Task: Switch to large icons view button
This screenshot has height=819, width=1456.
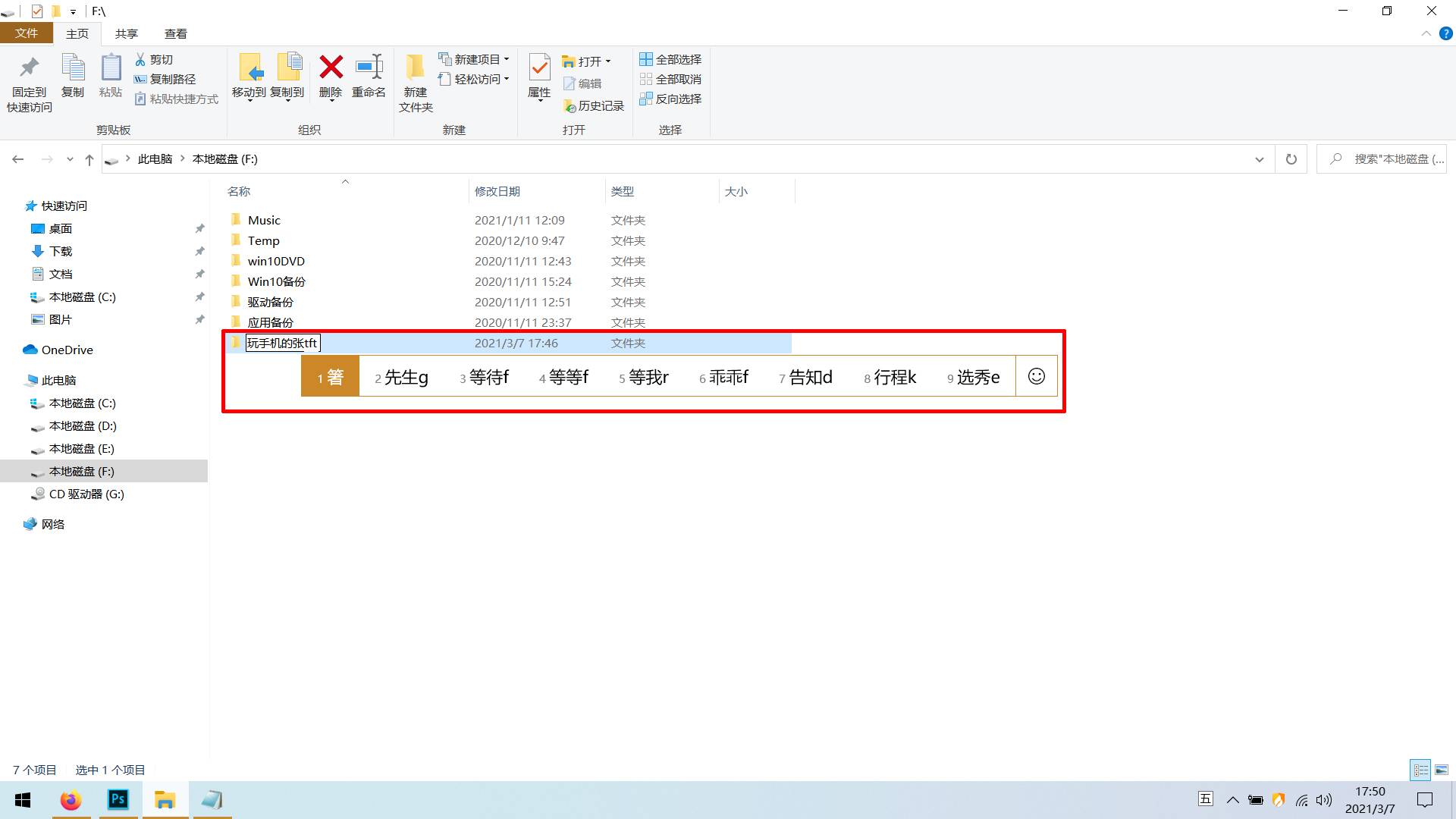Action: click(x=1442, y=770)
